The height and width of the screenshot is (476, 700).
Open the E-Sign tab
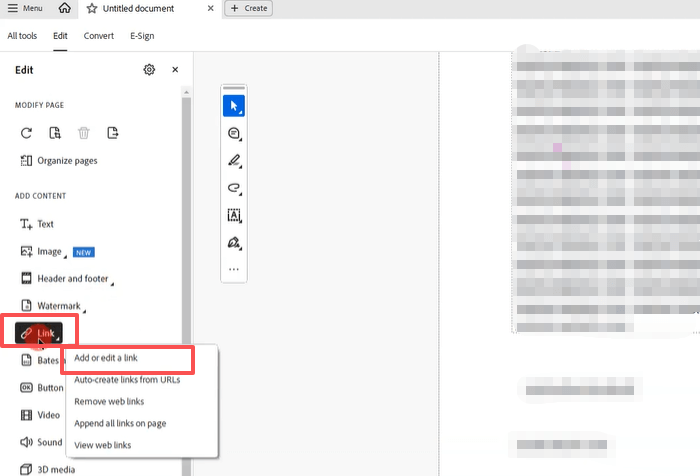pyautogui.click(x=142, y=36)
